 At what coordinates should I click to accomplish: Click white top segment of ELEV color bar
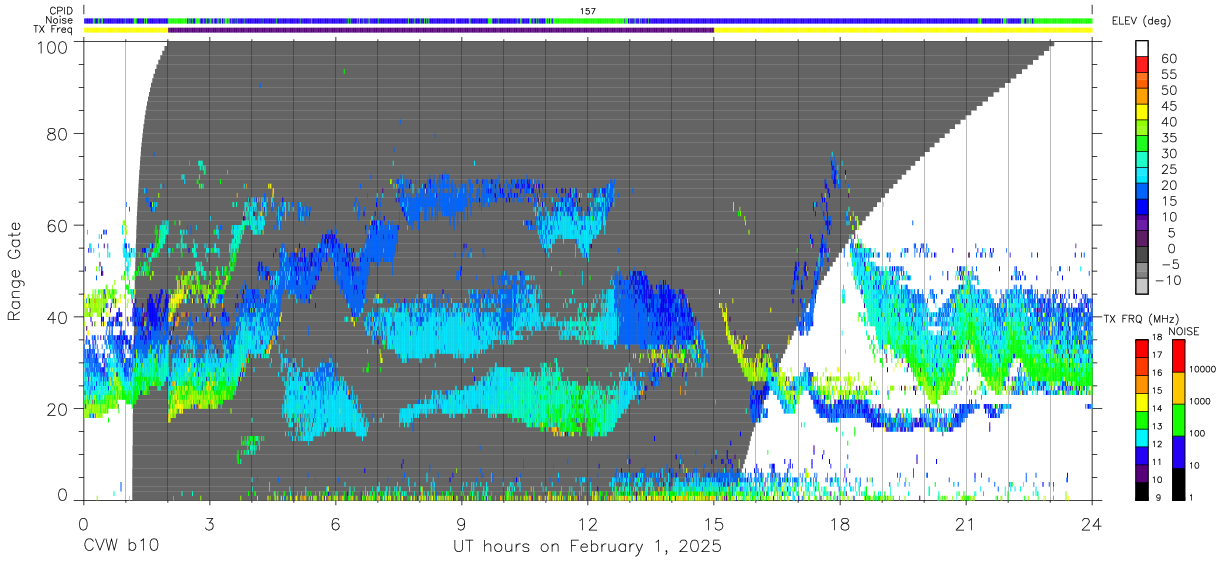[1143, 49]
